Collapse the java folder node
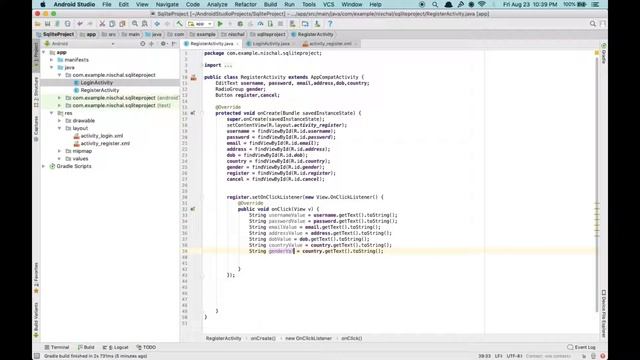Viewport: 640px width, 360px height. click(51, 67)
